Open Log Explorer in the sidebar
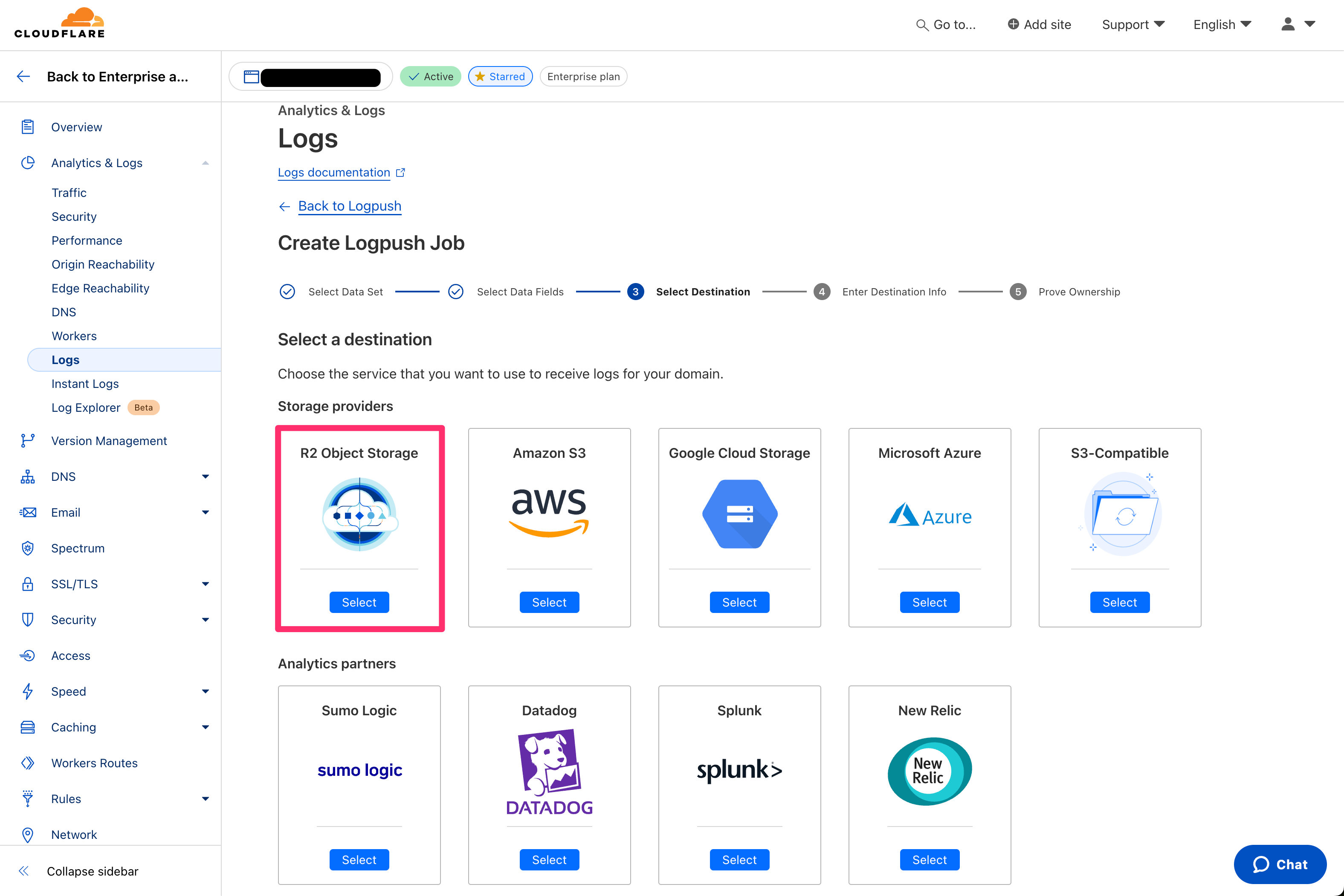 coord(86,408)
